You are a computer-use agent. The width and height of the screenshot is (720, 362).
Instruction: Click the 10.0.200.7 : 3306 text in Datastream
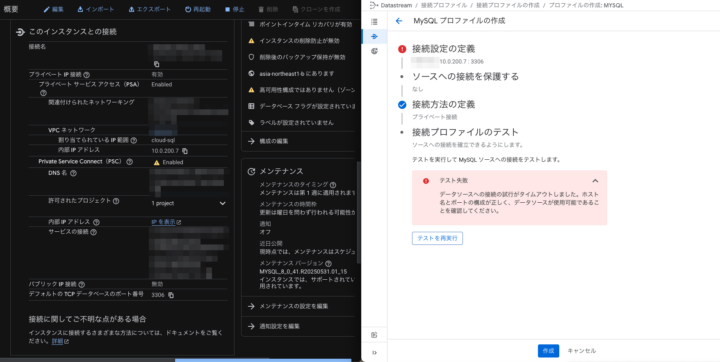(461, 61)
